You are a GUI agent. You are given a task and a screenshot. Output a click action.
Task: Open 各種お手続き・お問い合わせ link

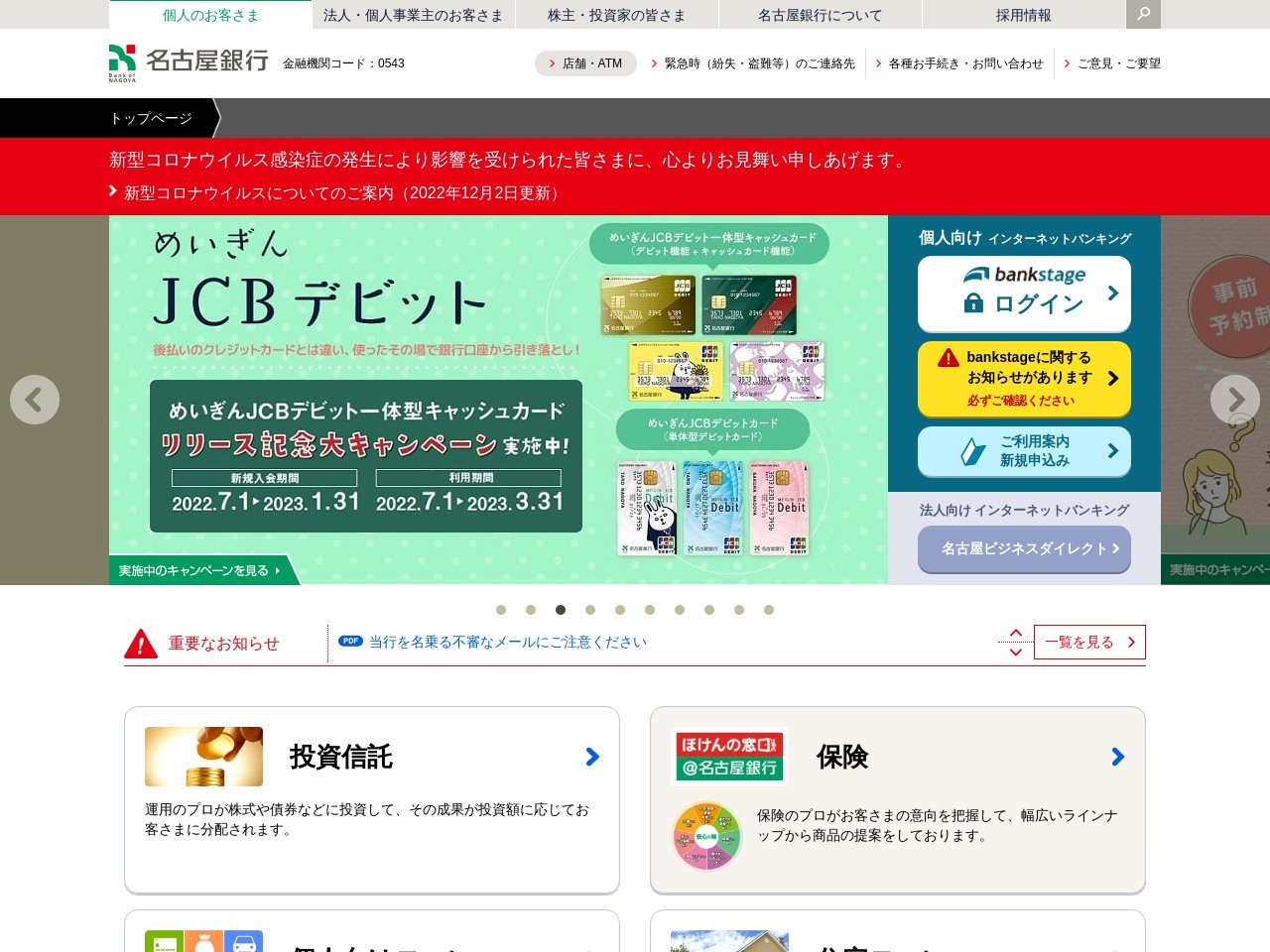click(959, 63)
